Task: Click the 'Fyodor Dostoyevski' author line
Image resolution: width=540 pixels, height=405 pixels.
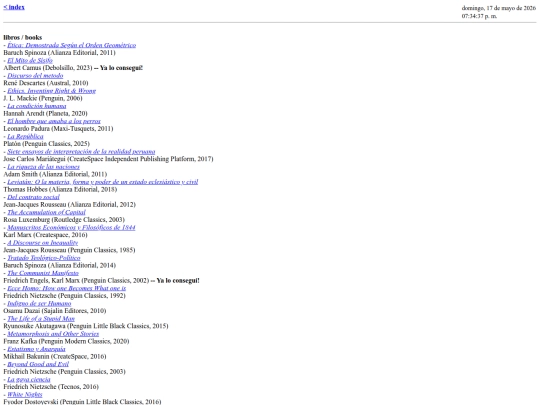Action: click(x=82, y=402)
